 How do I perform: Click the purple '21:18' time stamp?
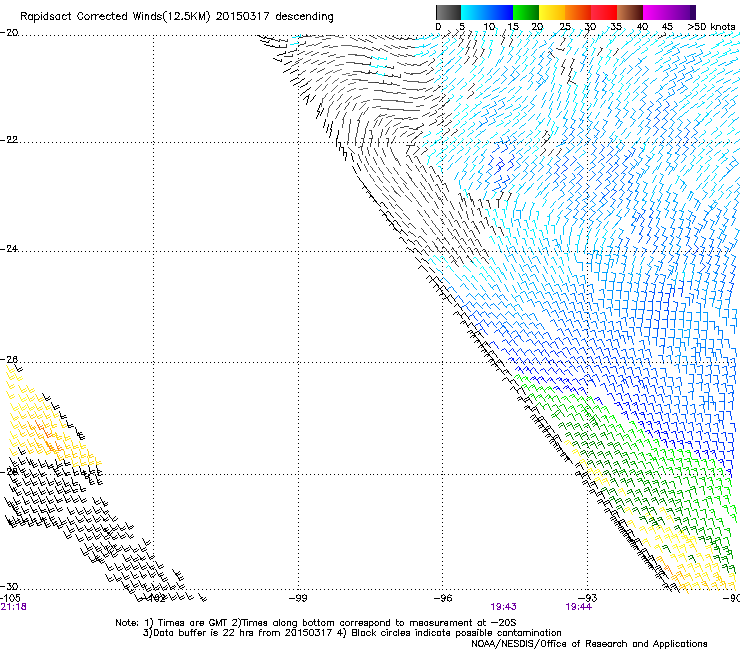(x=14, y=607)
